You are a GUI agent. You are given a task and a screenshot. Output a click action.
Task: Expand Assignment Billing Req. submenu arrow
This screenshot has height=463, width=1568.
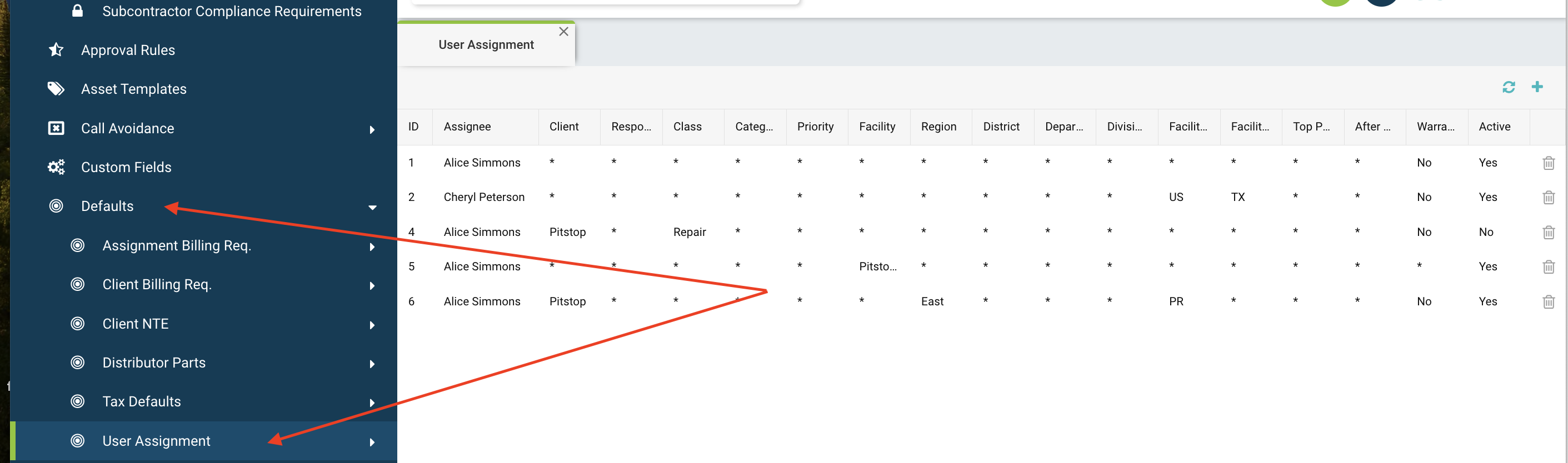pyautogui.click(x=372, y=247)
